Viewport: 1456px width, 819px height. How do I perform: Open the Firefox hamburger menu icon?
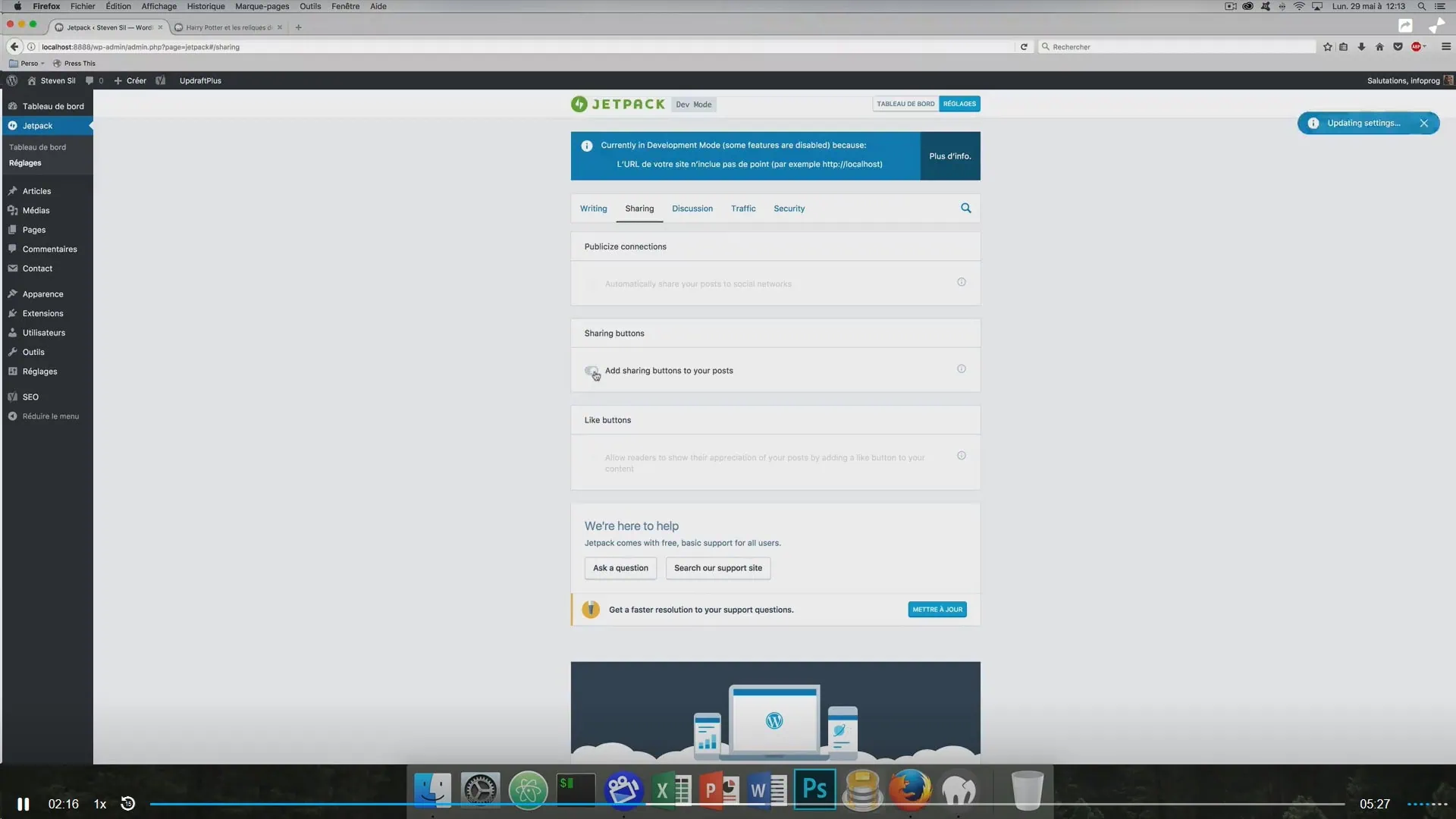(x=1445, y=47)
